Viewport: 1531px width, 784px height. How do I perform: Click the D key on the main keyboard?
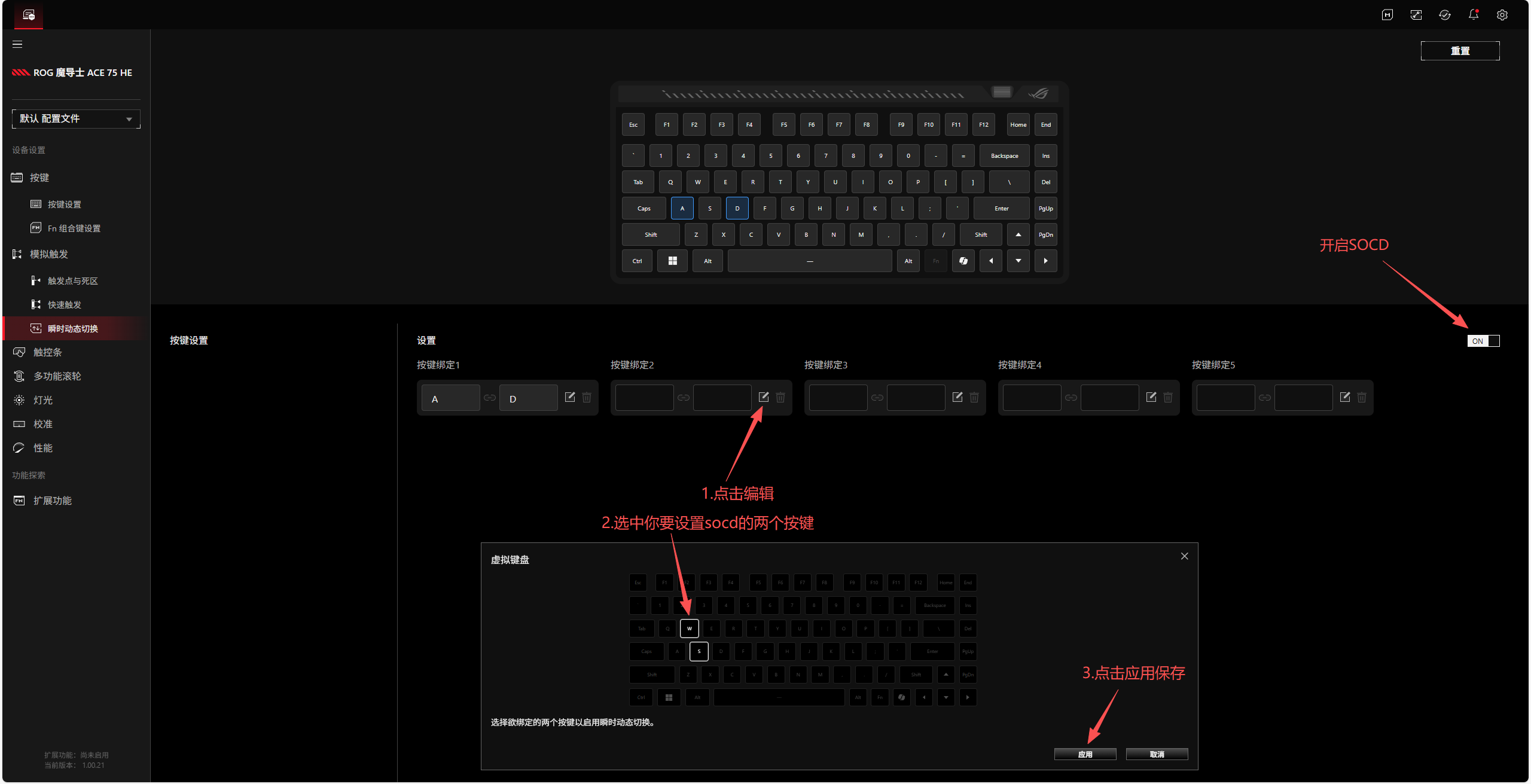click(x=737, y=209)
